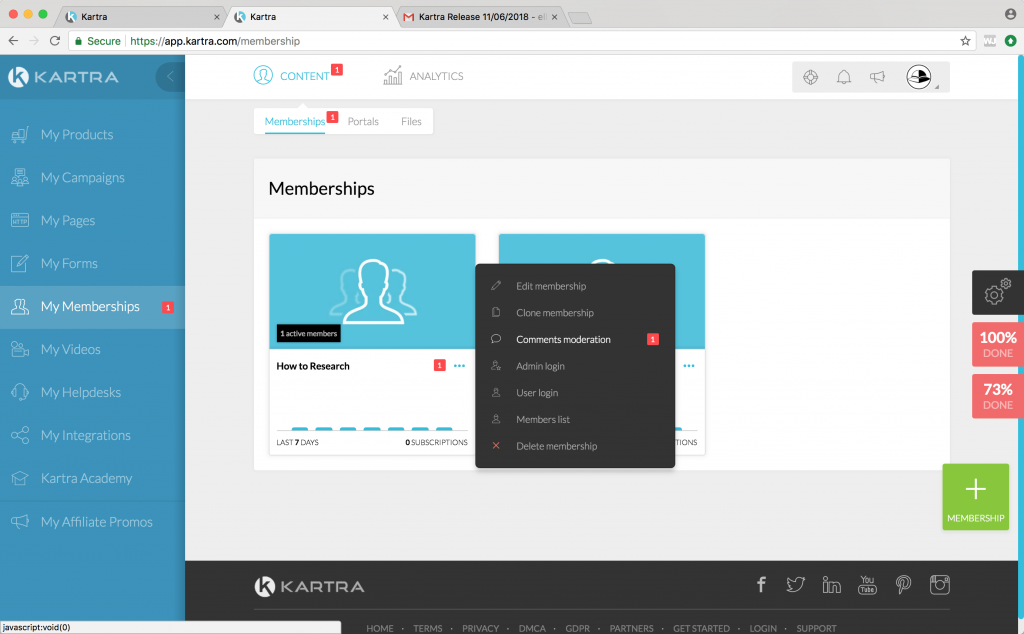Open Kartra LinkedIn page from footer

point(831,584)
